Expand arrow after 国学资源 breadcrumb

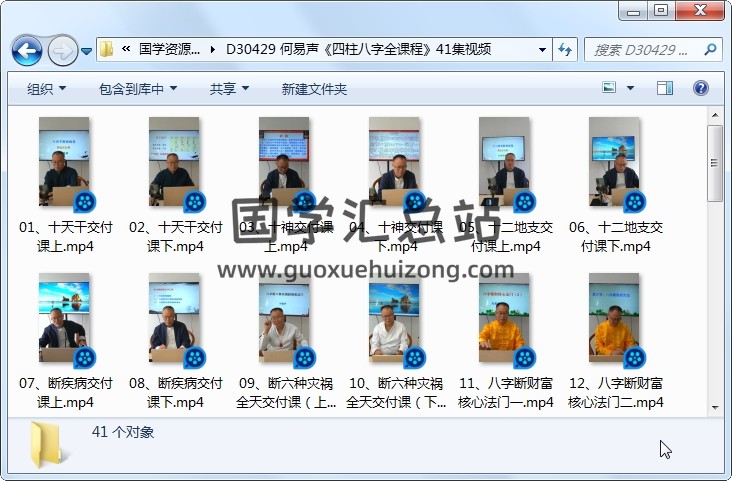(213, 49)
